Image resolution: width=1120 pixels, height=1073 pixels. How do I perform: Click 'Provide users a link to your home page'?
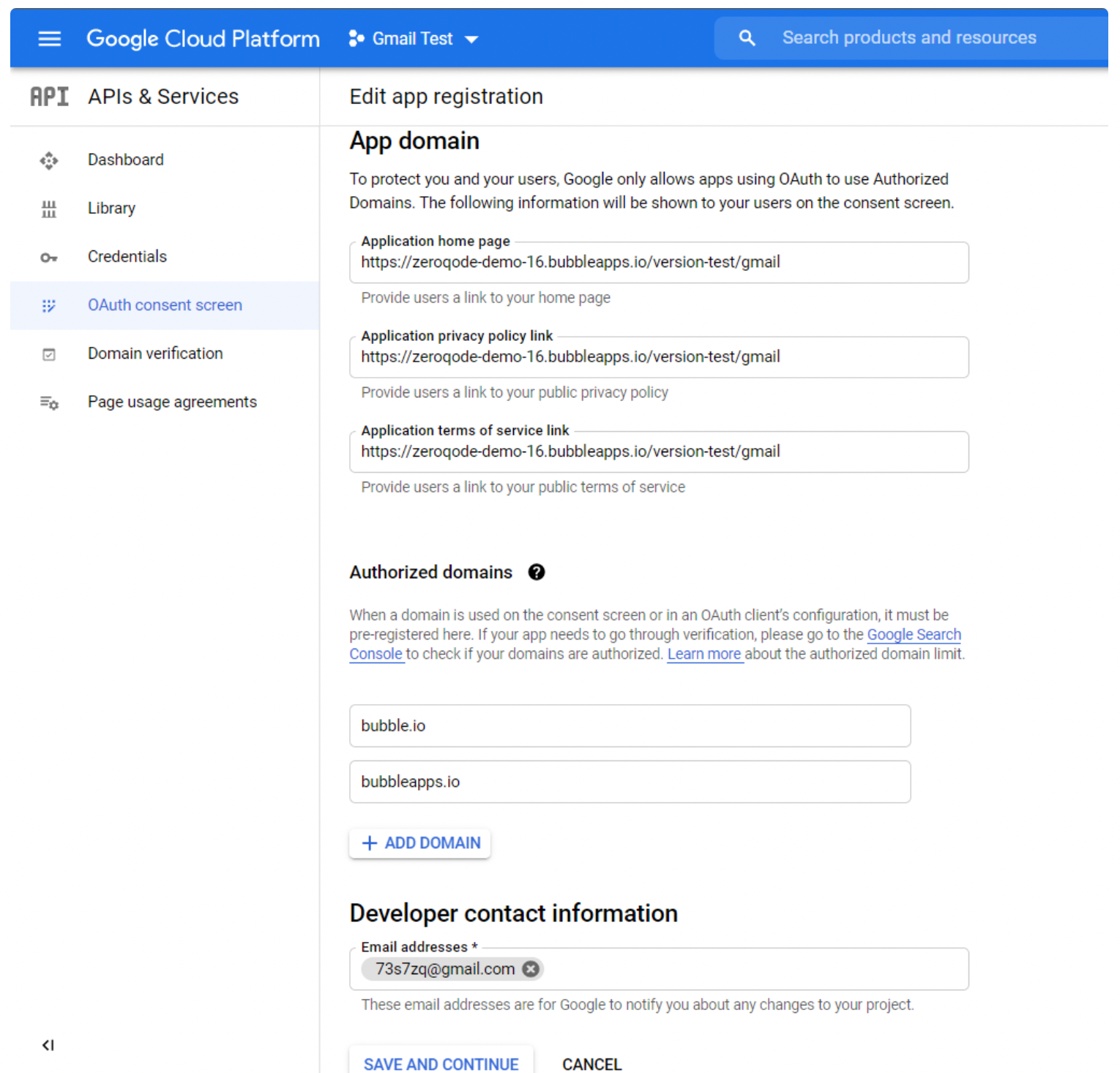click(x=486, y=298)
